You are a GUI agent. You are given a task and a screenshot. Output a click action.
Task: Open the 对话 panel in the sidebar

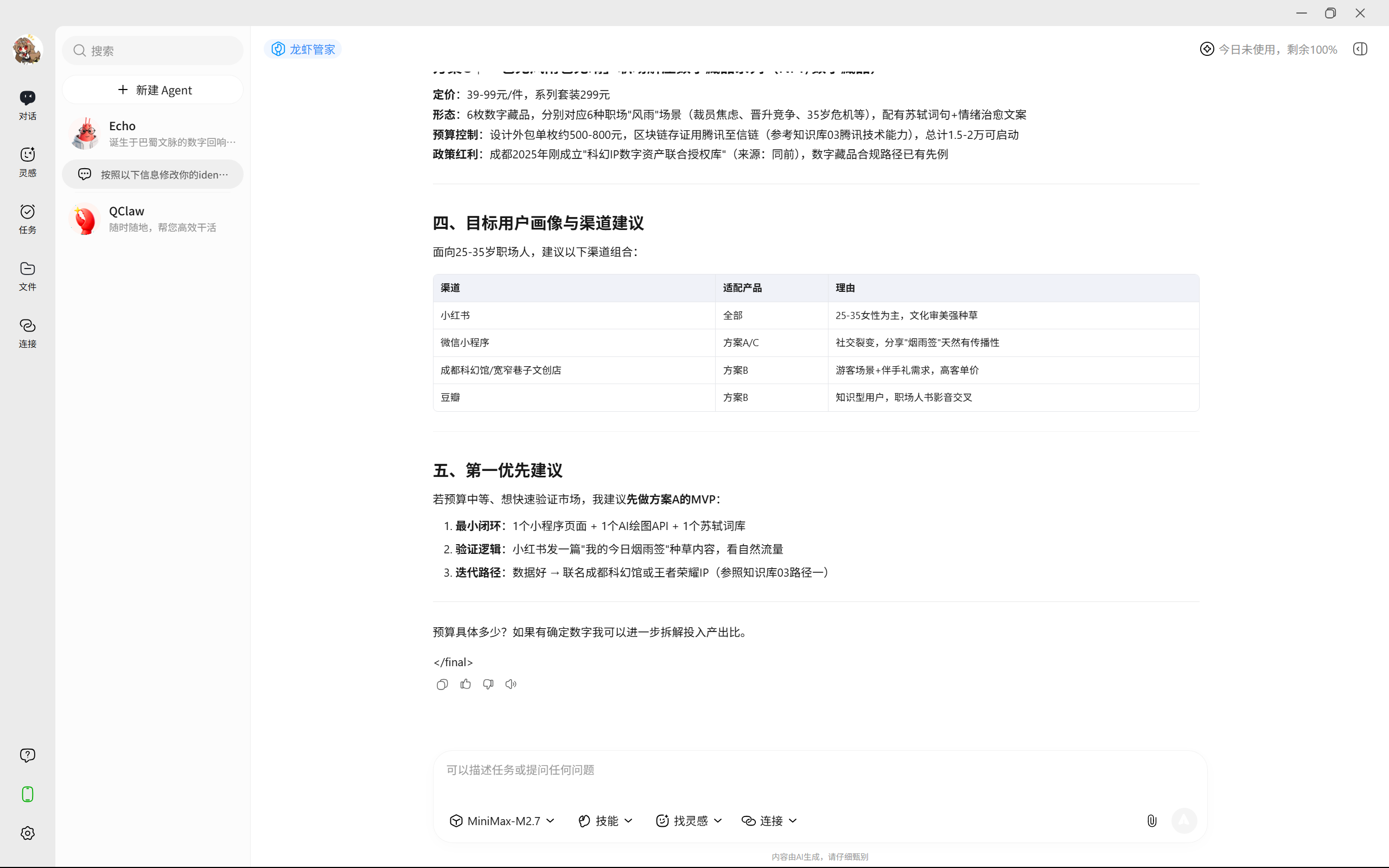(x=27, y=105)
